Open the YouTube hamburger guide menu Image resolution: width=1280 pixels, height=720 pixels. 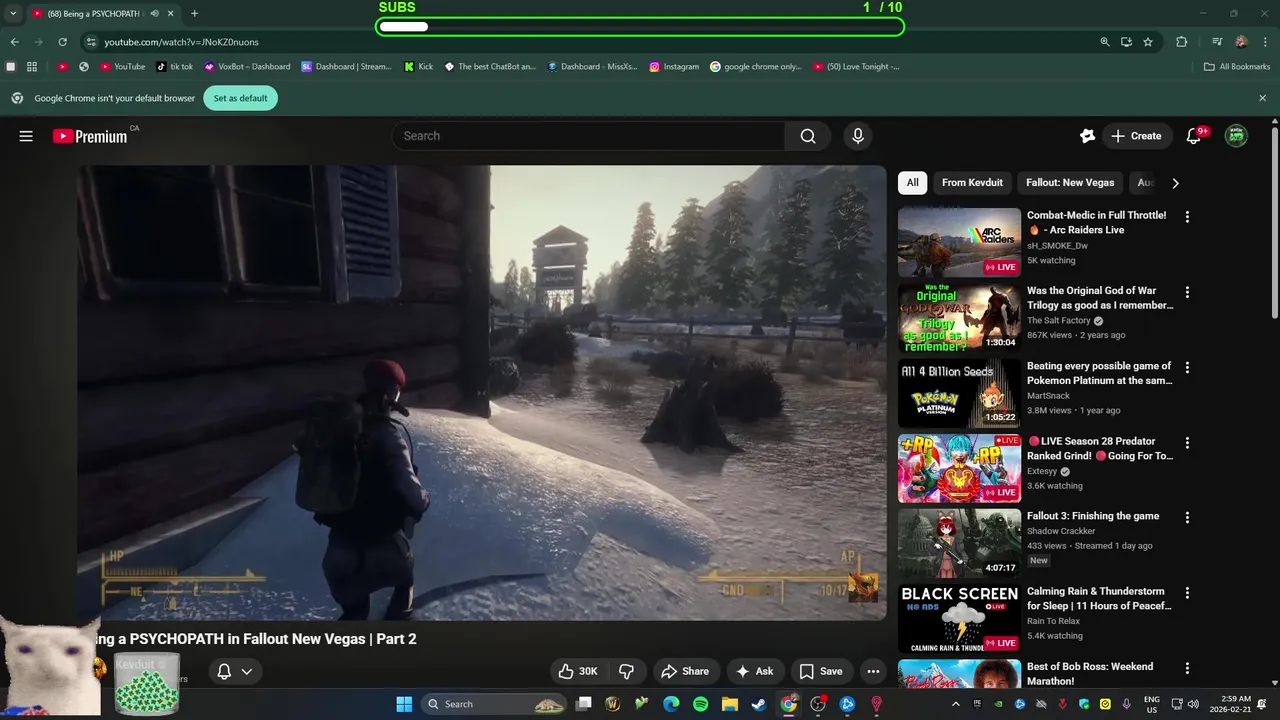click(26, 136)
